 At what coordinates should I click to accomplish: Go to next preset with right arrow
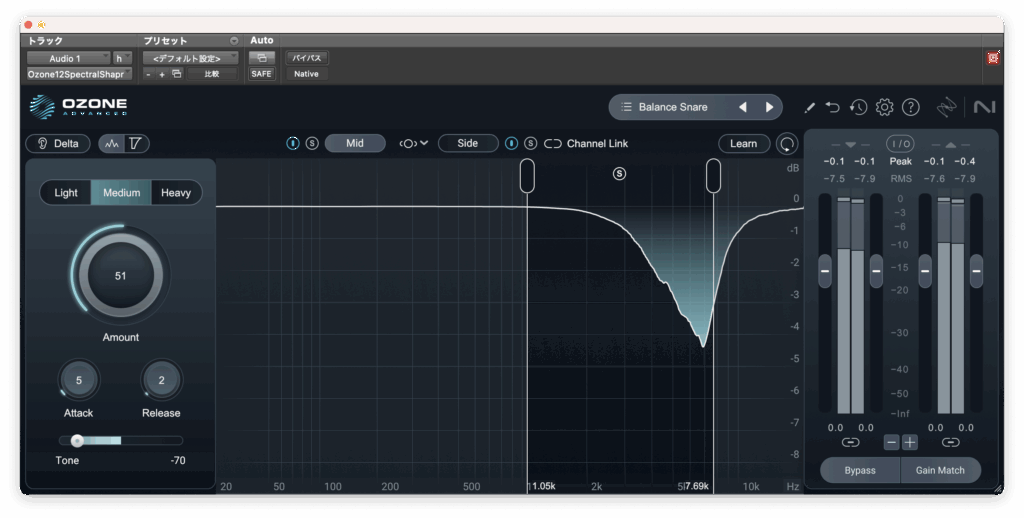click(x=769, y=107)
